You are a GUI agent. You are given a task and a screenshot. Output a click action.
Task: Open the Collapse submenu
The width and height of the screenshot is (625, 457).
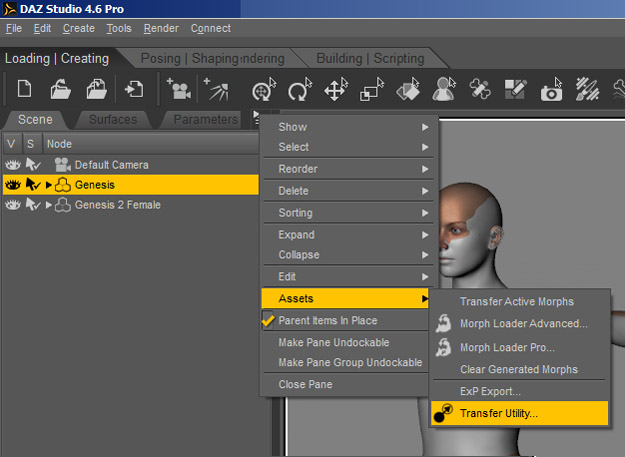[349, 255]
